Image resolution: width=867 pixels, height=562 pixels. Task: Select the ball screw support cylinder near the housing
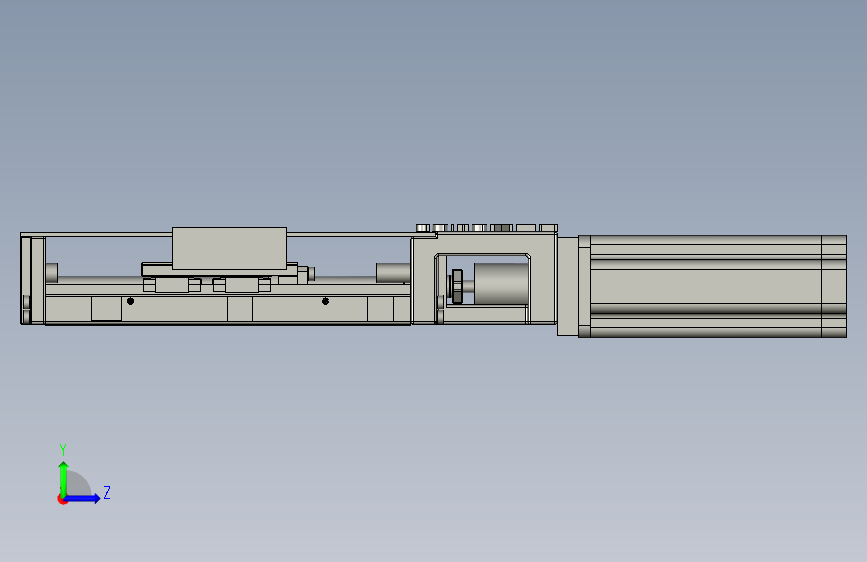point(393,273)
